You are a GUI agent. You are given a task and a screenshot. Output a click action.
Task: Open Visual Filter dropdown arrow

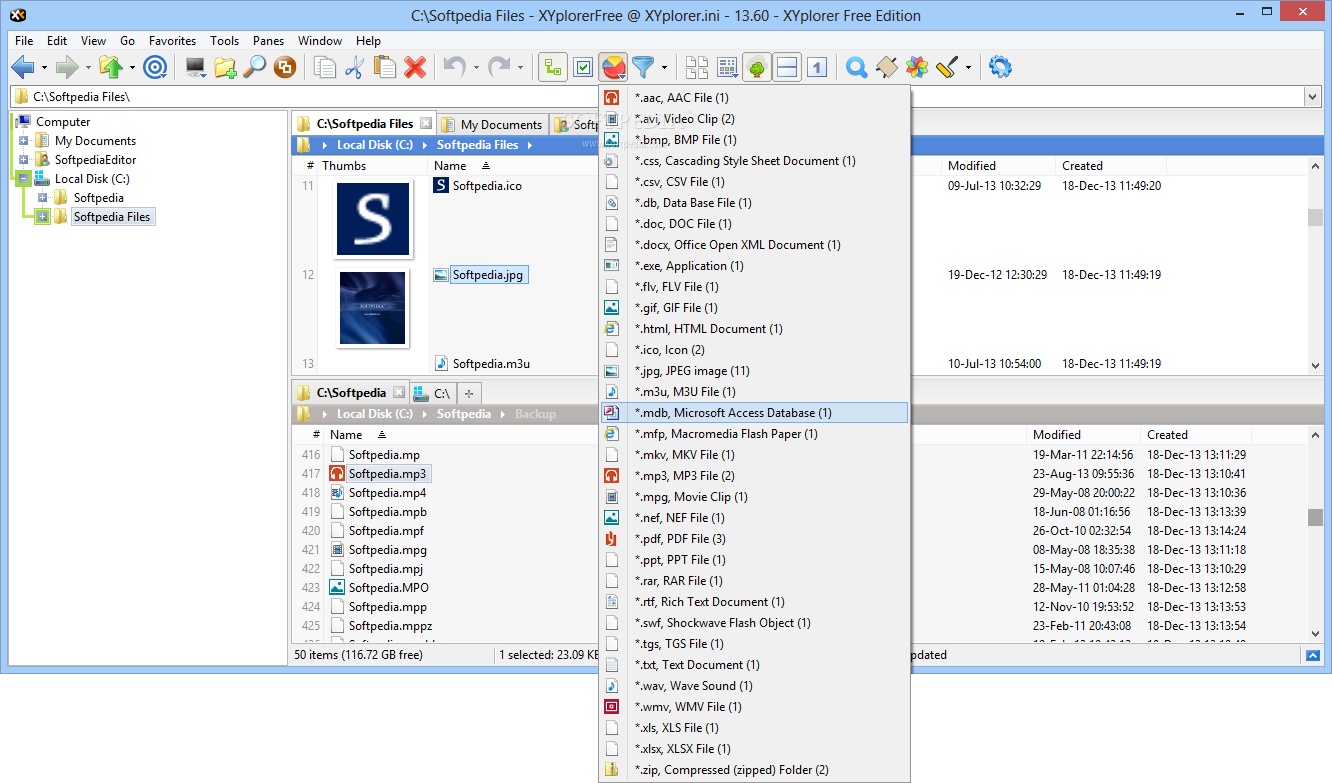[x=663, y=68]
